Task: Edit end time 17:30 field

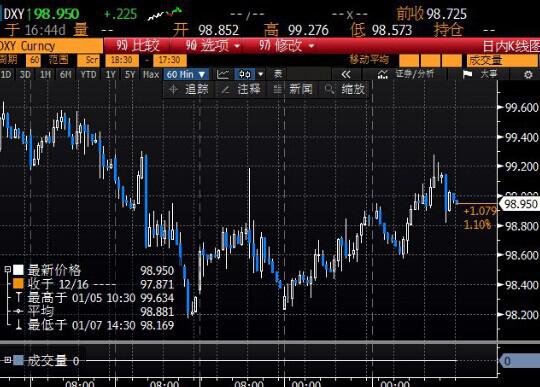Action: click(170, 60)
